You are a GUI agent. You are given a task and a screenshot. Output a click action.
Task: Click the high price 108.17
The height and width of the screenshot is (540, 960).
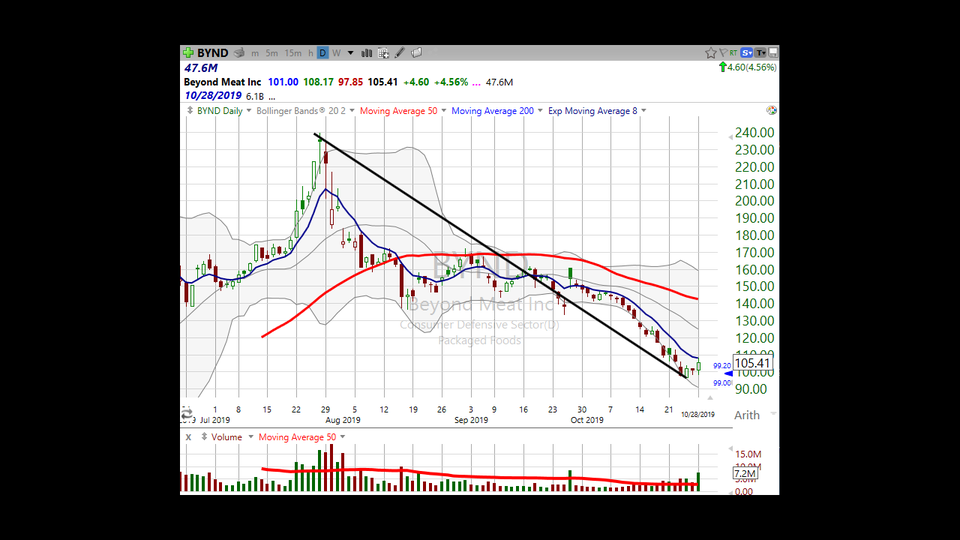point(318,82)
